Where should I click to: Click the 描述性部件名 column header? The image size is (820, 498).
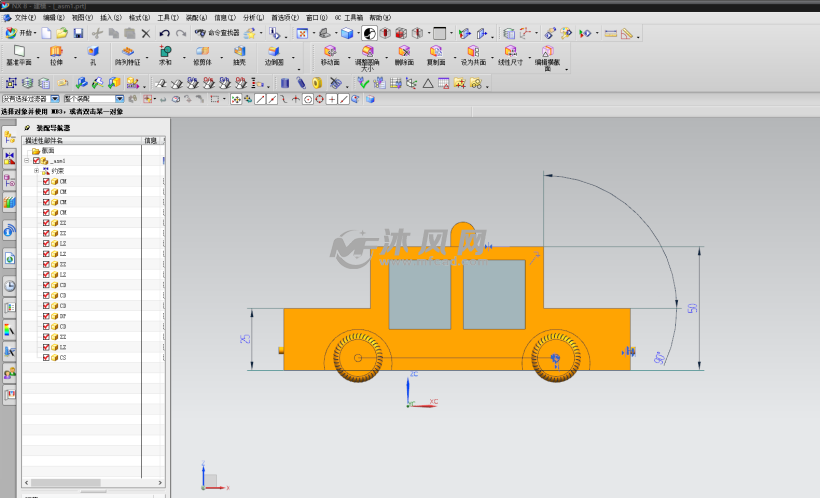pos(82,140)
